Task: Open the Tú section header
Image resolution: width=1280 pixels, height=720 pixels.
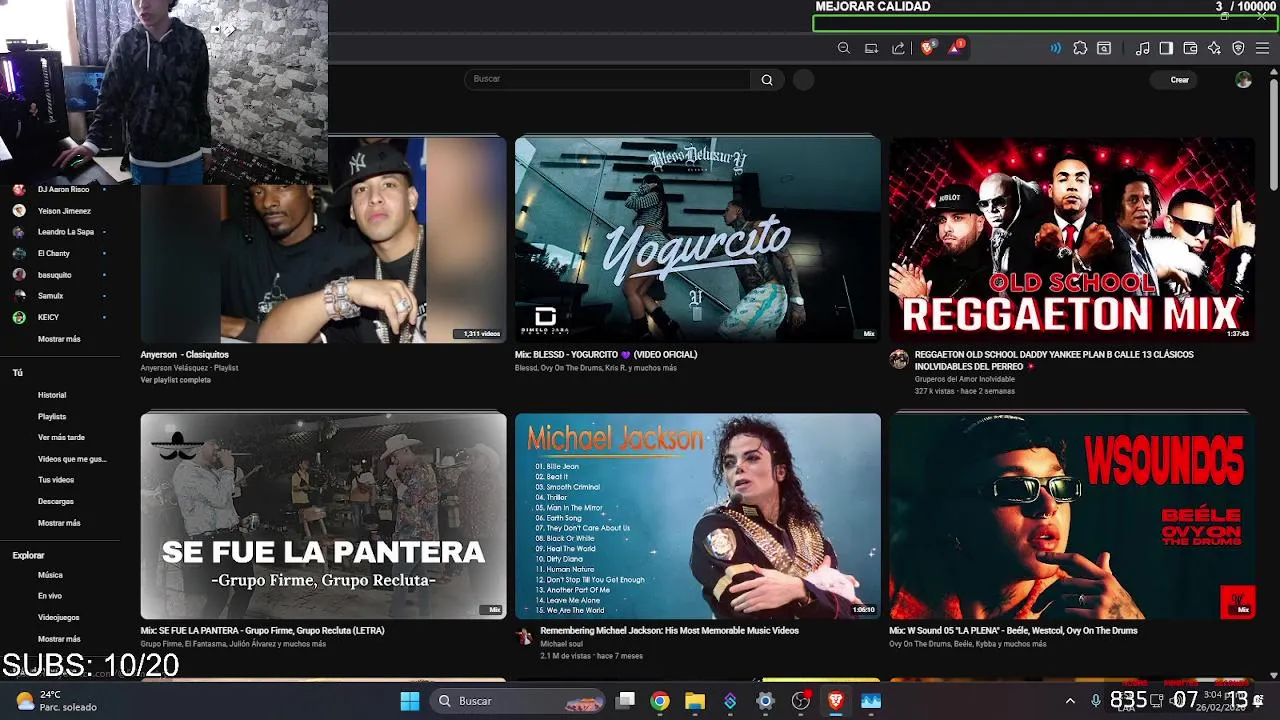Action: coord(17,373)
